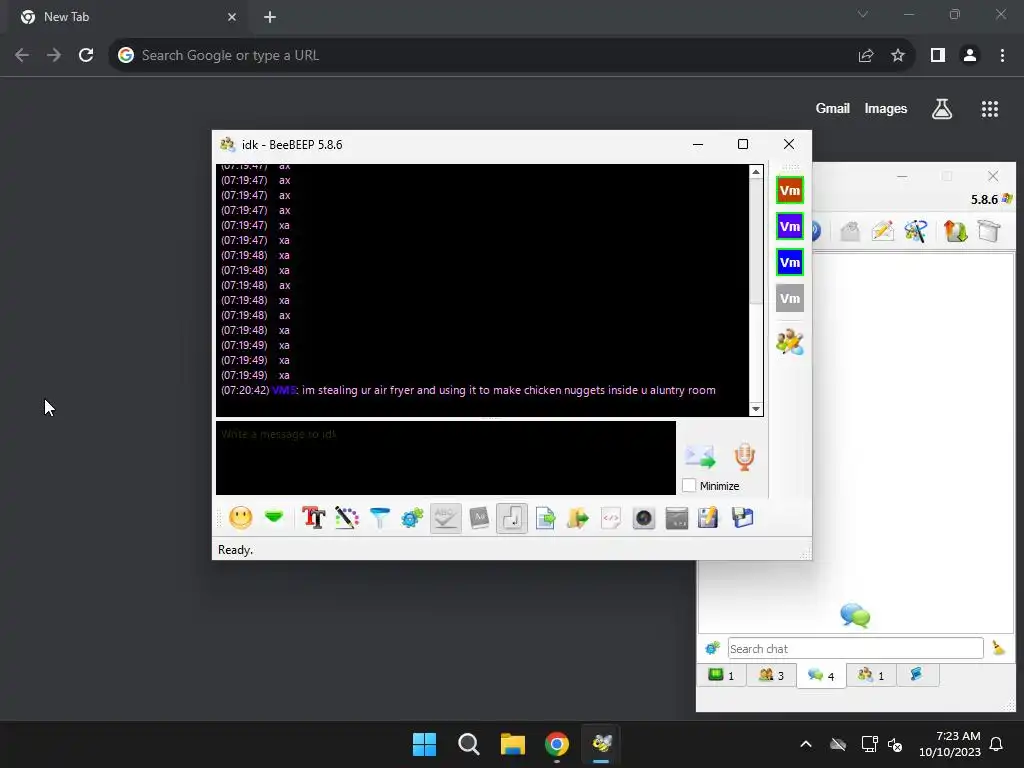Open the green screen tab labeled 1
The image size is (1024, 768).
pos(722,675)
